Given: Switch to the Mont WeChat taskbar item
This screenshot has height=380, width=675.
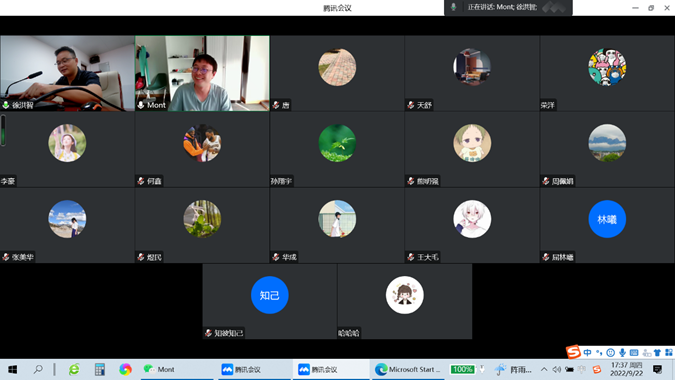Looking at the screenshot, I should click(177, 369).
